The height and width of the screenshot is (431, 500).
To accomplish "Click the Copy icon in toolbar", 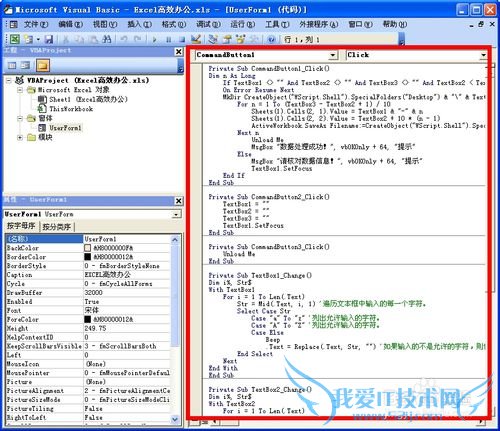I will 79,39.
